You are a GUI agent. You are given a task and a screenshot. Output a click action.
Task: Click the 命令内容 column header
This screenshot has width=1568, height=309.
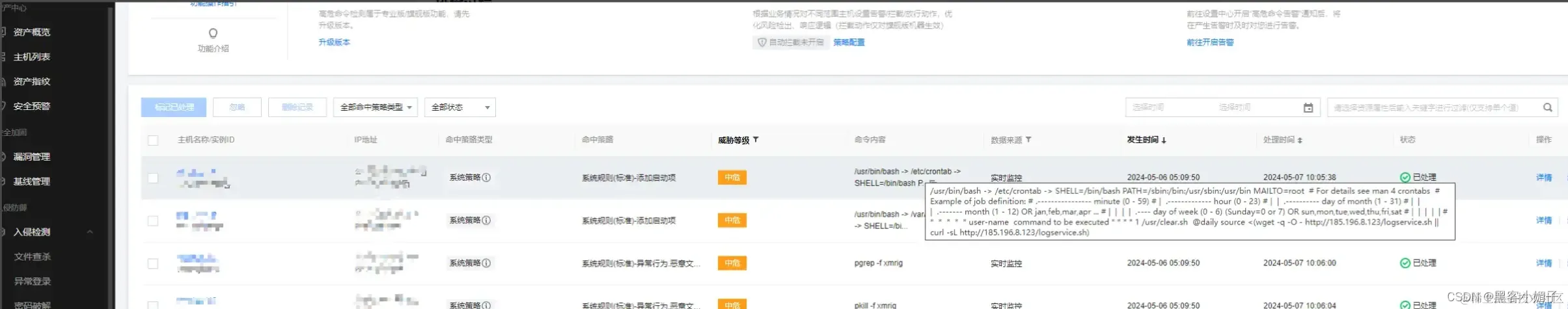[870, 140]
